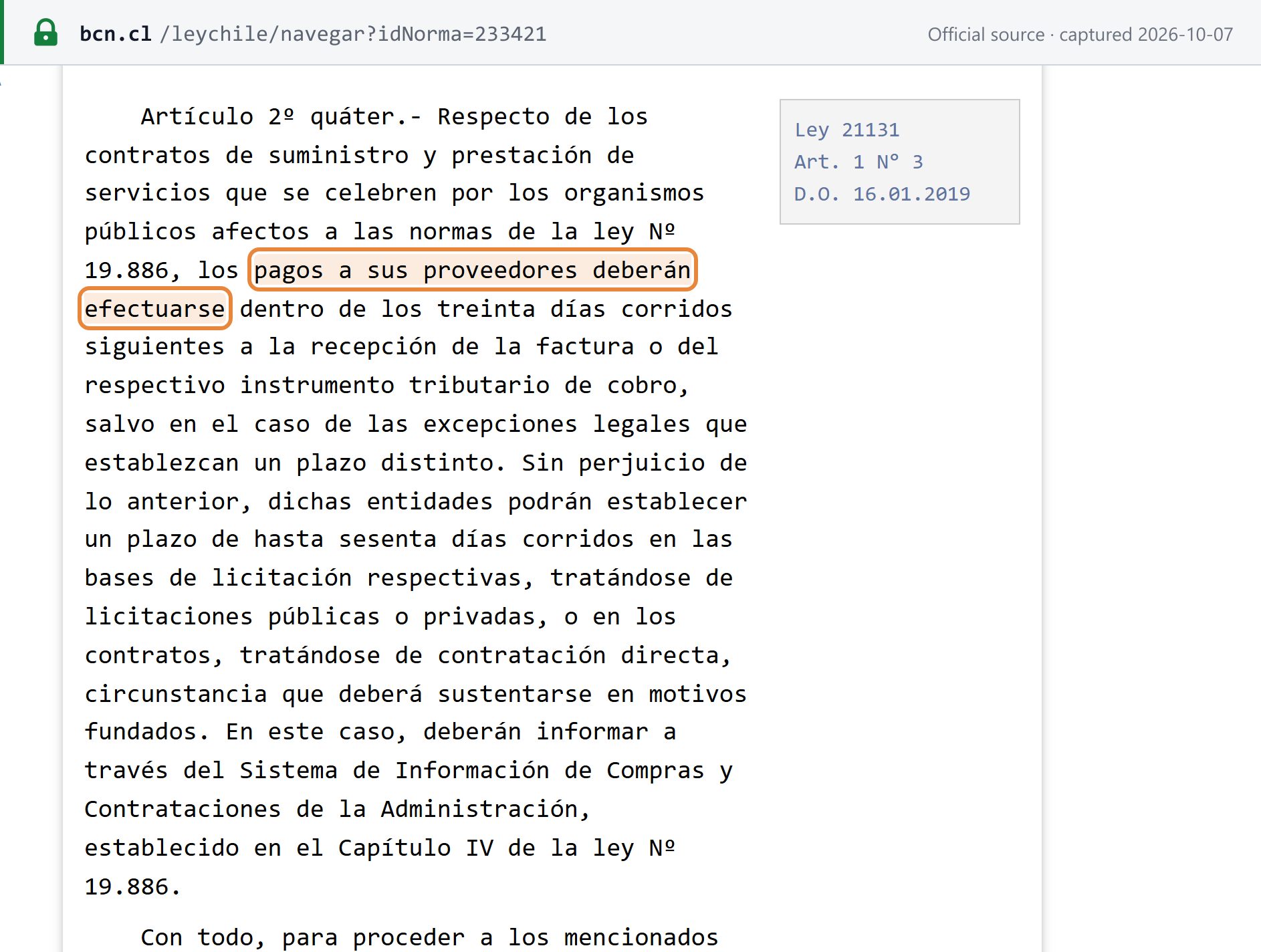Screen dimensions: 1261x952
Task: Open the 'D.O. 16.01.2019' publication date link
Action: click(882, 194)
